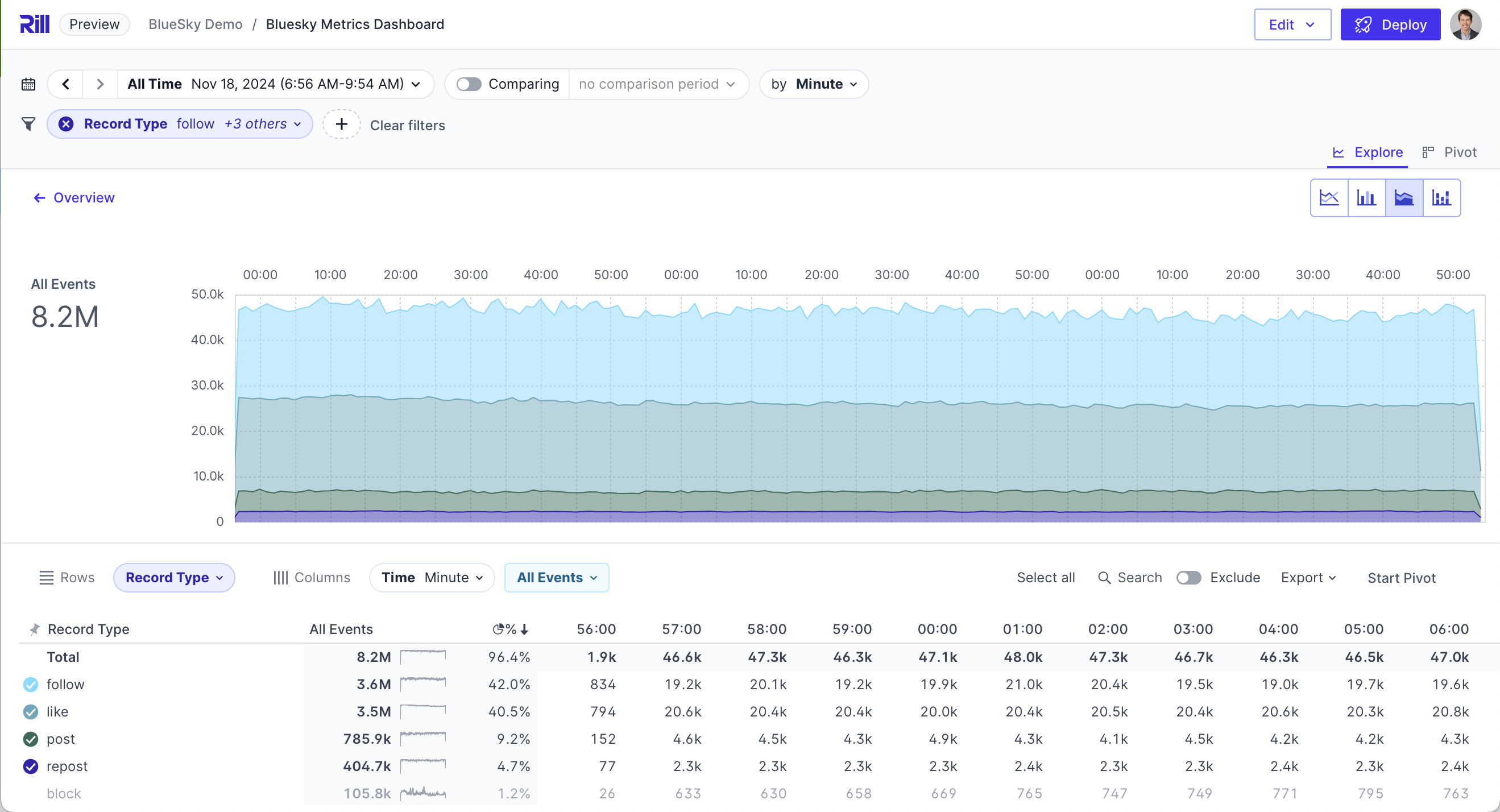Switch to the Explore tab
This screenshot has height=812, width=1500.
coord(1368,152)
